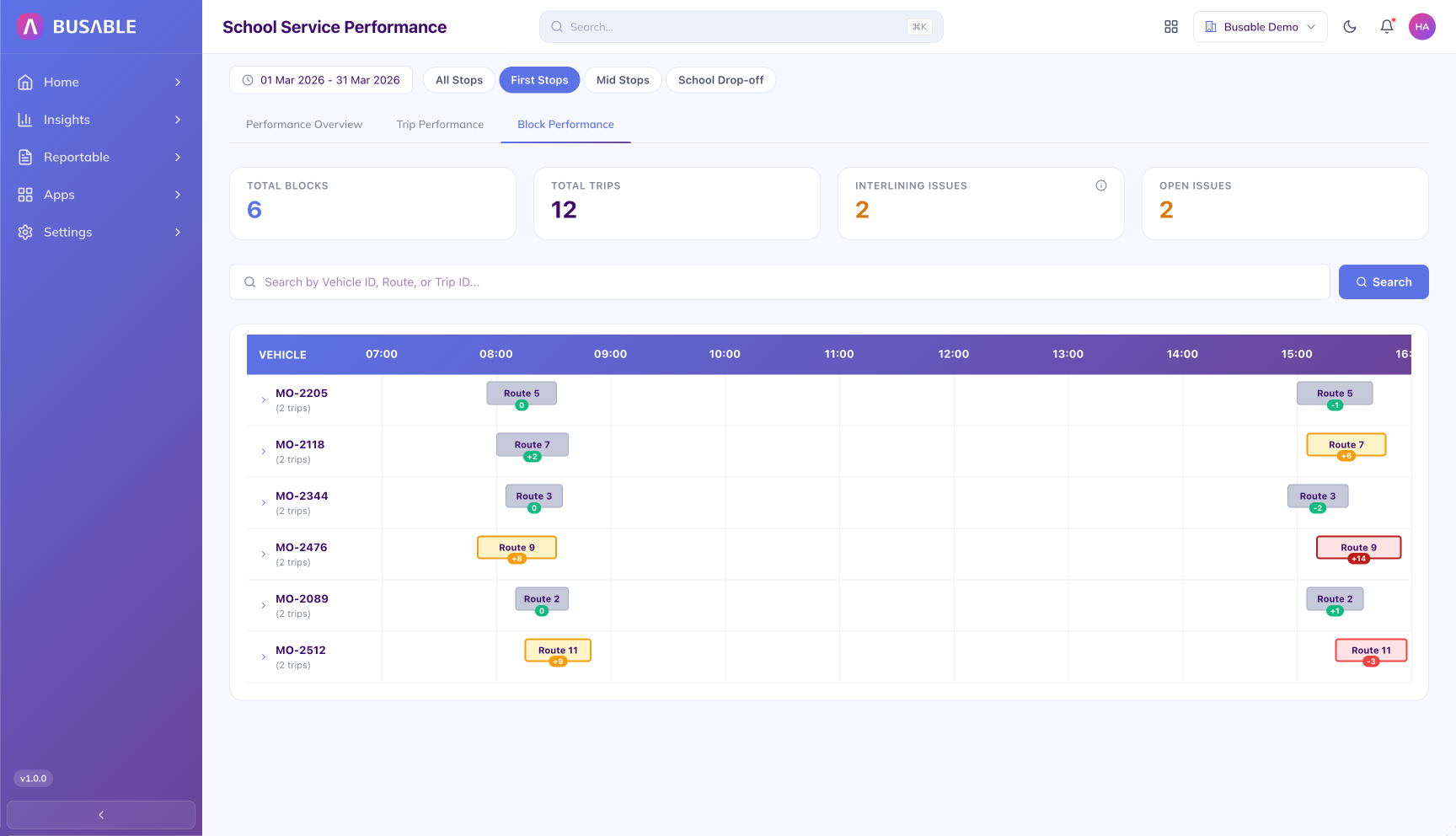This screenshot has width=1456, height=836.
Task: Switch to Performance Overview tab
Action: tap(304, 125)
